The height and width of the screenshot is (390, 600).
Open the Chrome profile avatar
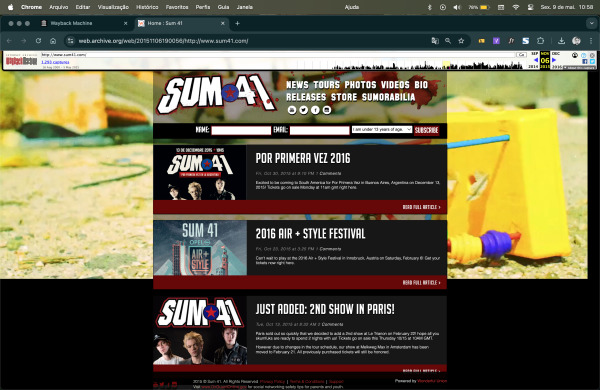coord(576,41)
